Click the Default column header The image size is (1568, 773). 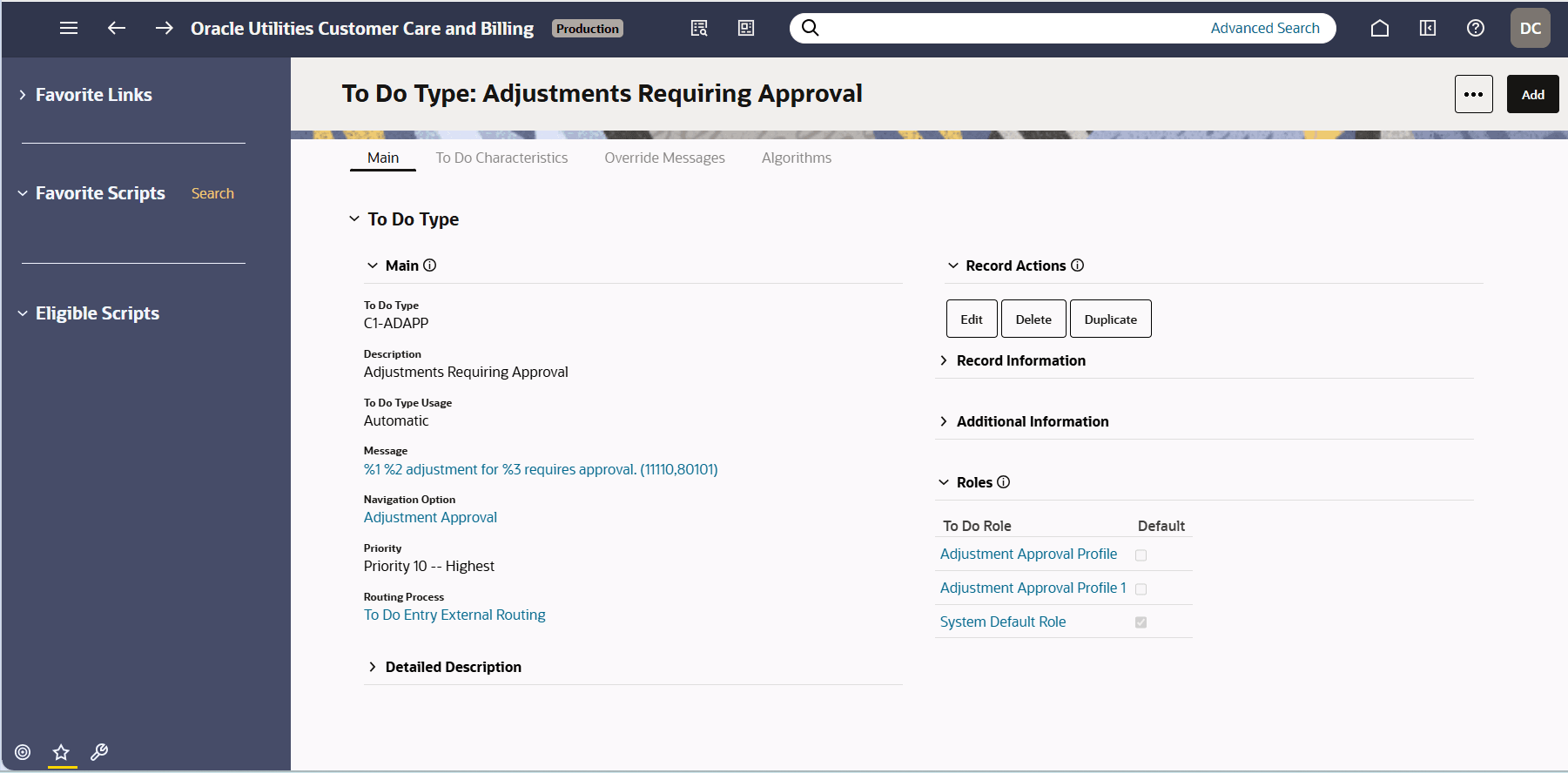coord(1161,526)
